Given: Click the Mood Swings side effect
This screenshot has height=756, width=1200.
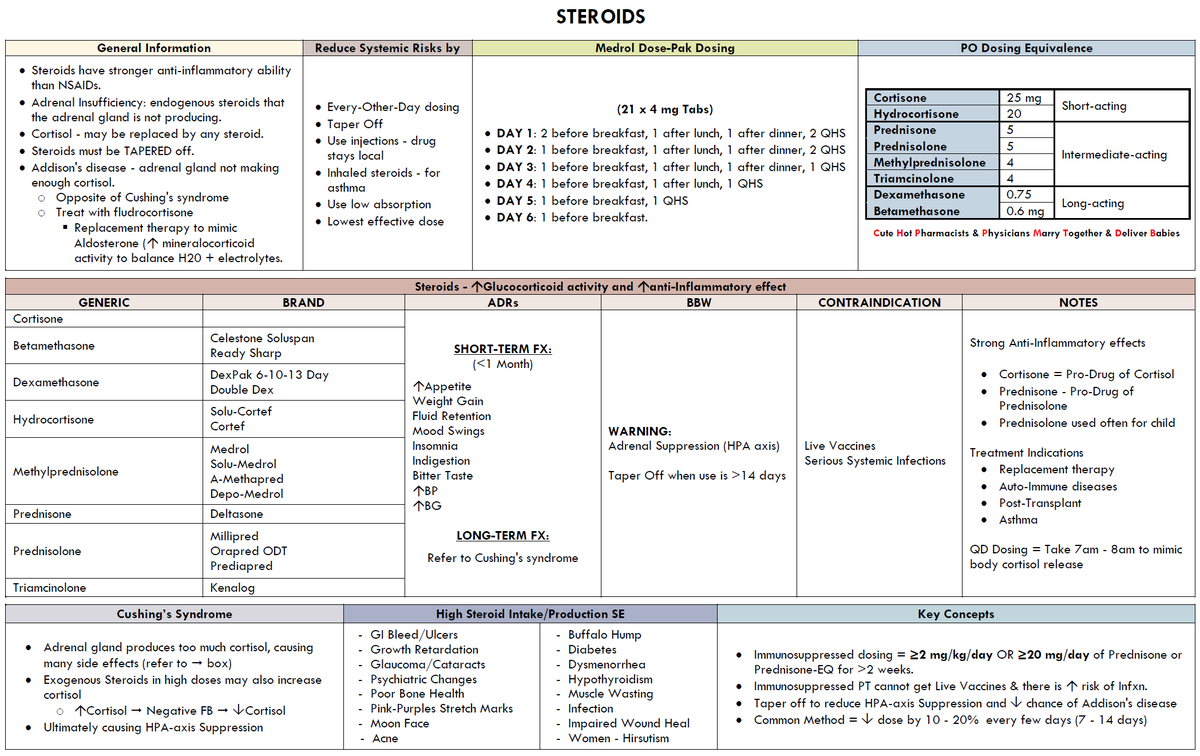Looking at the screenshot, I should 449,431.
